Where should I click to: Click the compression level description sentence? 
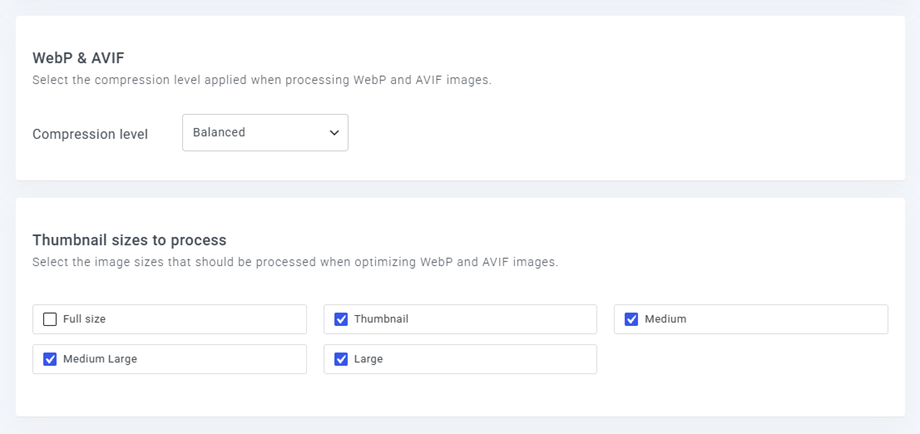262,80
